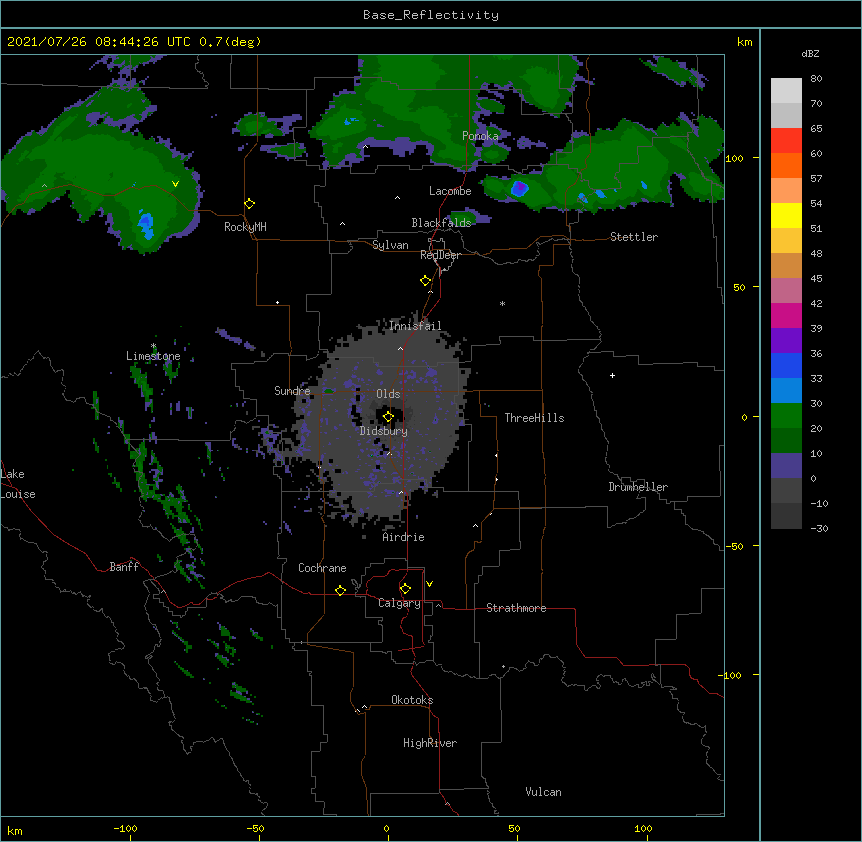The height and width of the screenshot is (842, 862).
Task: Click the Strathmore town label
Action: [x=516, y=608]
